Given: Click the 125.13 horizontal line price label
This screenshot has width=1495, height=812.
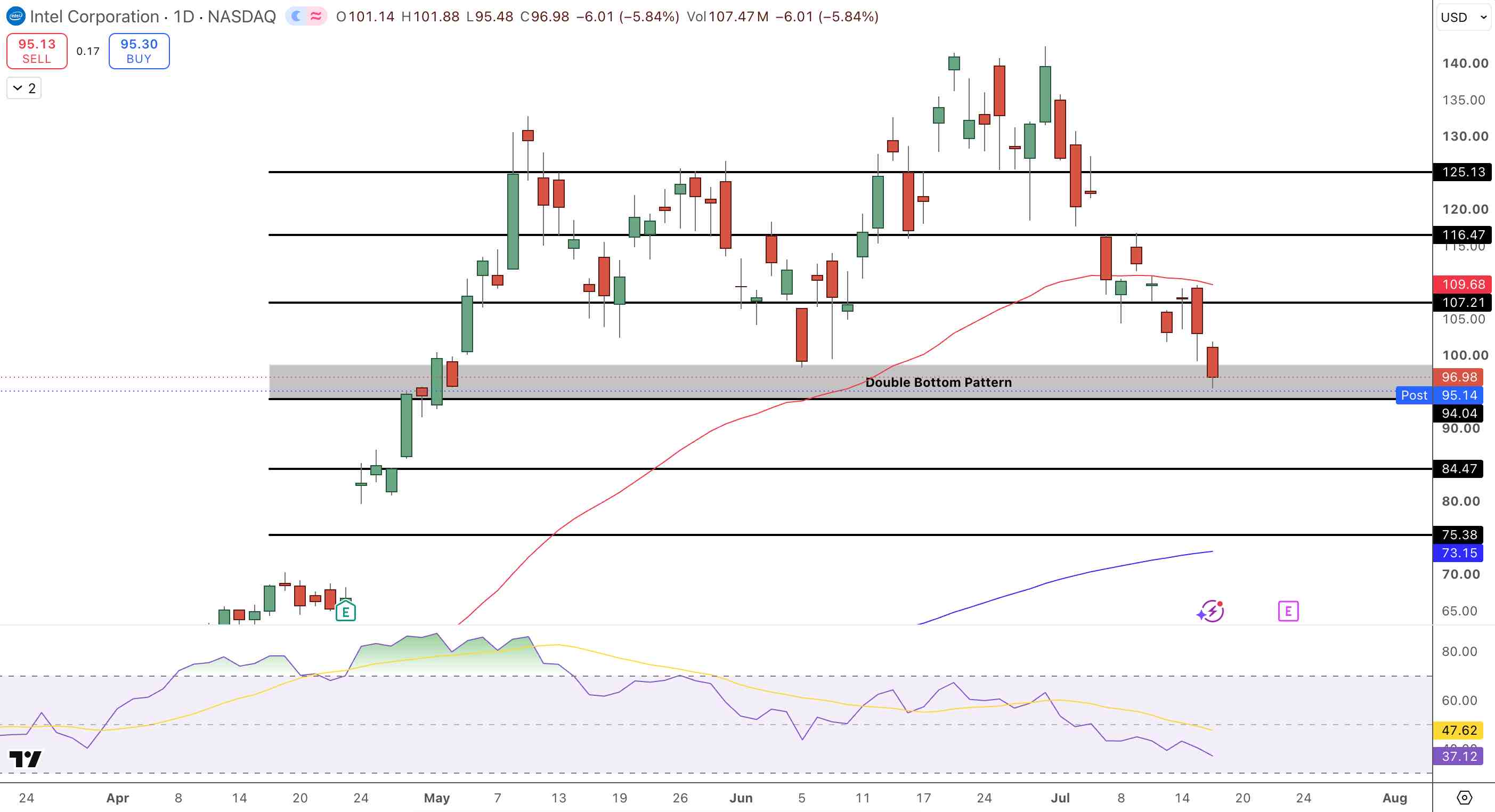Looking at the screenshot, I should (x=1463, y=172).
